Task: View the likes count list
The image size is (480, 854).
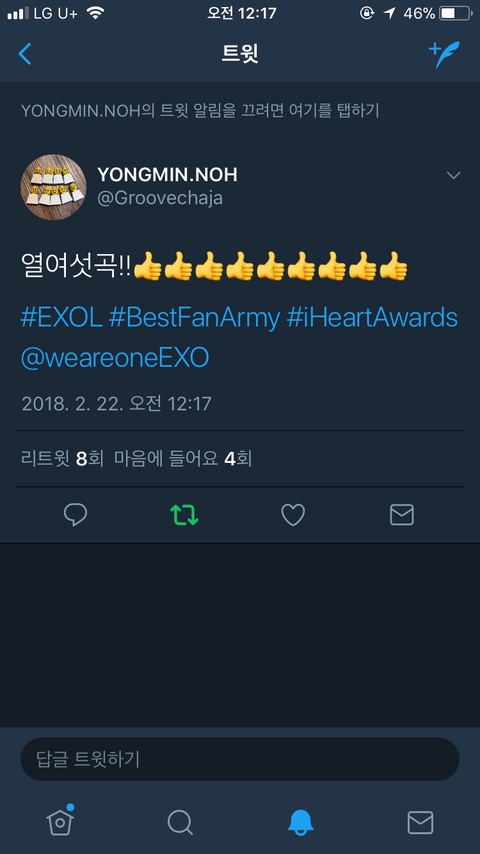Action: pyautogui.click(x=183, y=459)
